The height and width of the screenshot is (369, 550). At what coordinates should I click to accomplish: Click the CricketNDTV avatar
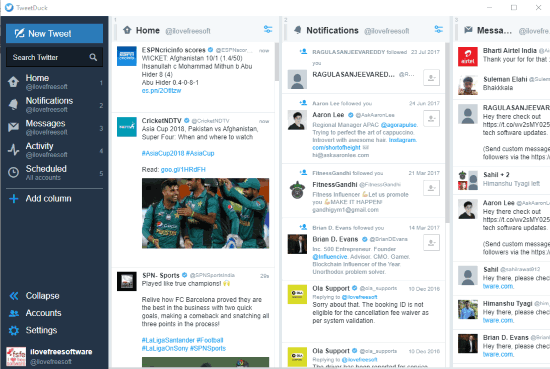[x=127, y=127]
